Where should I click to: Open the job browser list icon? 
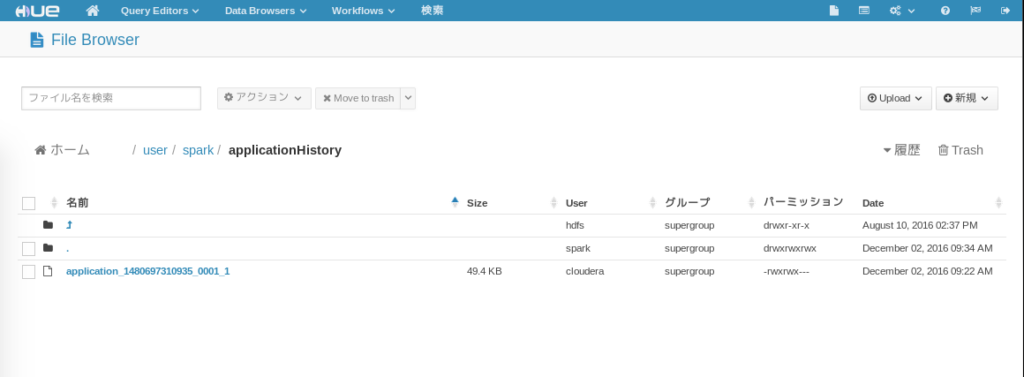[x=864, y=10]
